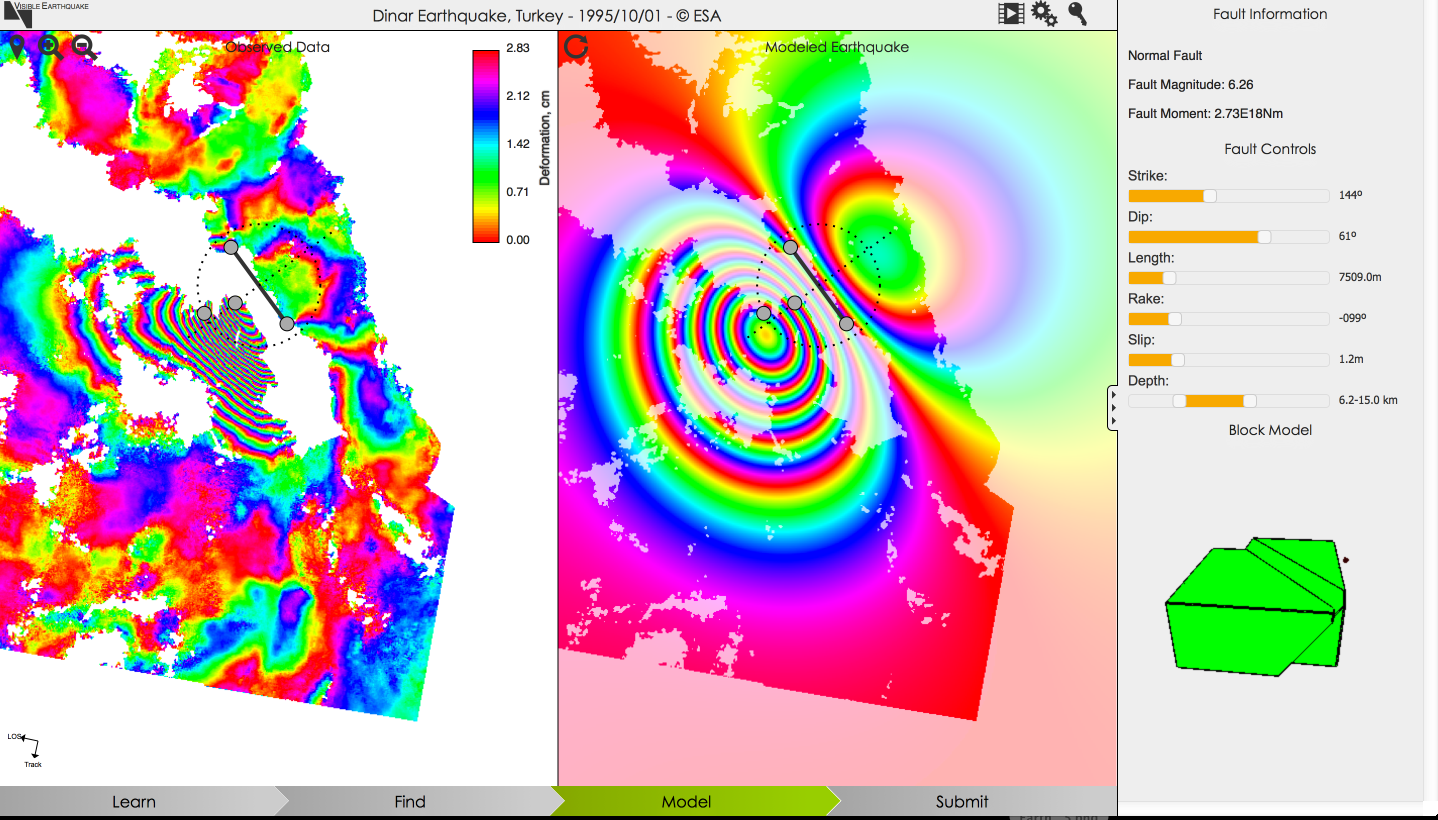This screenshot has height=820, width=1438.
Task: Select the Model step button
Action: point(686,801)
